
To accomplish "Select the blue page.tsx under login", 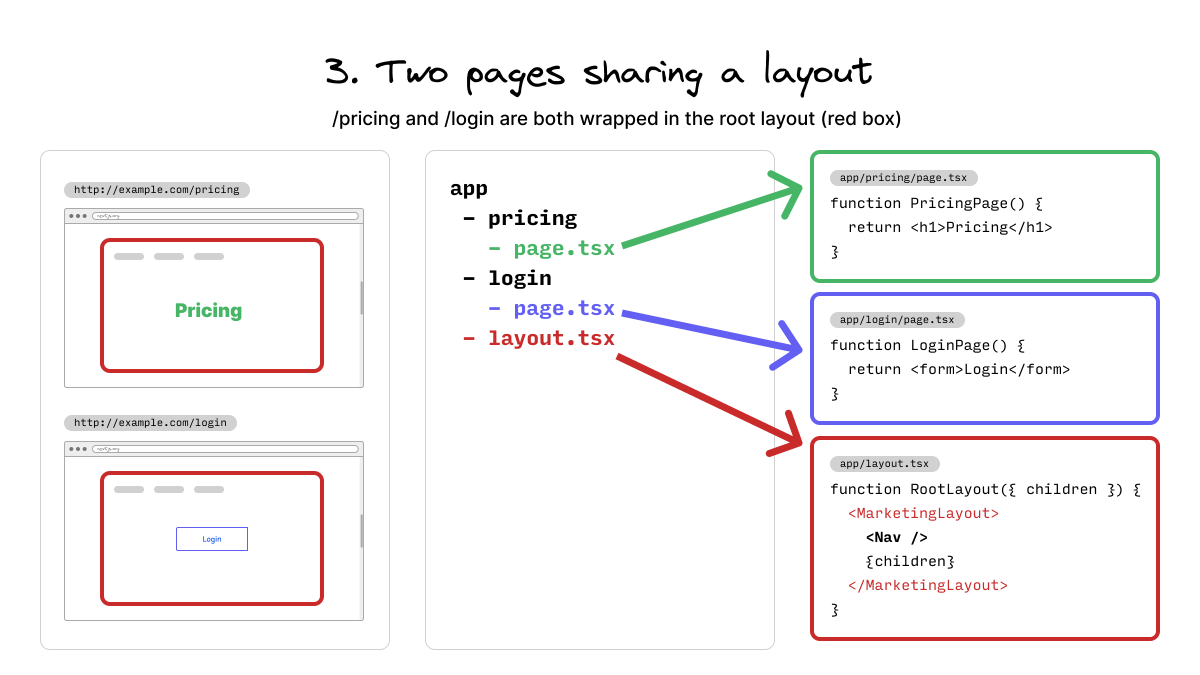I will click(564, 308).
